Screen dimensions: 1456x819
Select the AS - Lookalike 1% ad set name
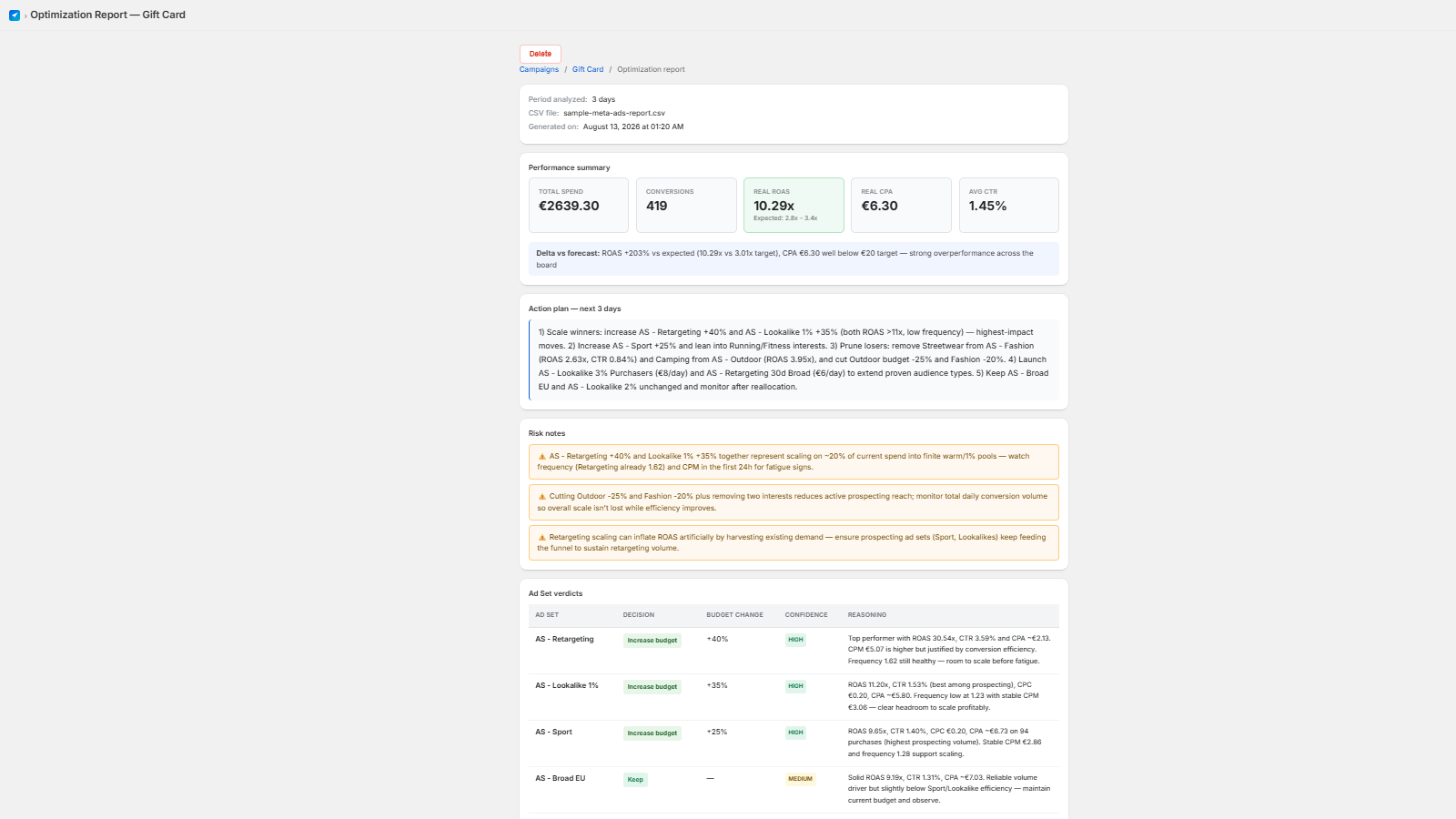567,685
